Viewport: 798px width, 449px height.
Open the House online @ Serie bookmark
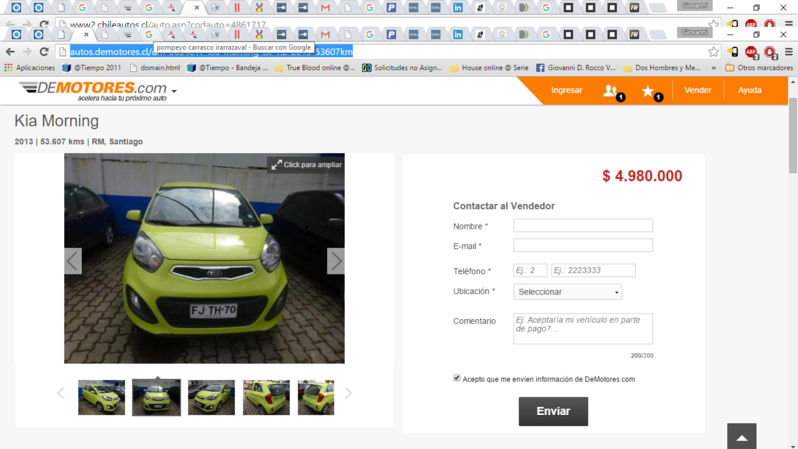click(x=490, y=68)
